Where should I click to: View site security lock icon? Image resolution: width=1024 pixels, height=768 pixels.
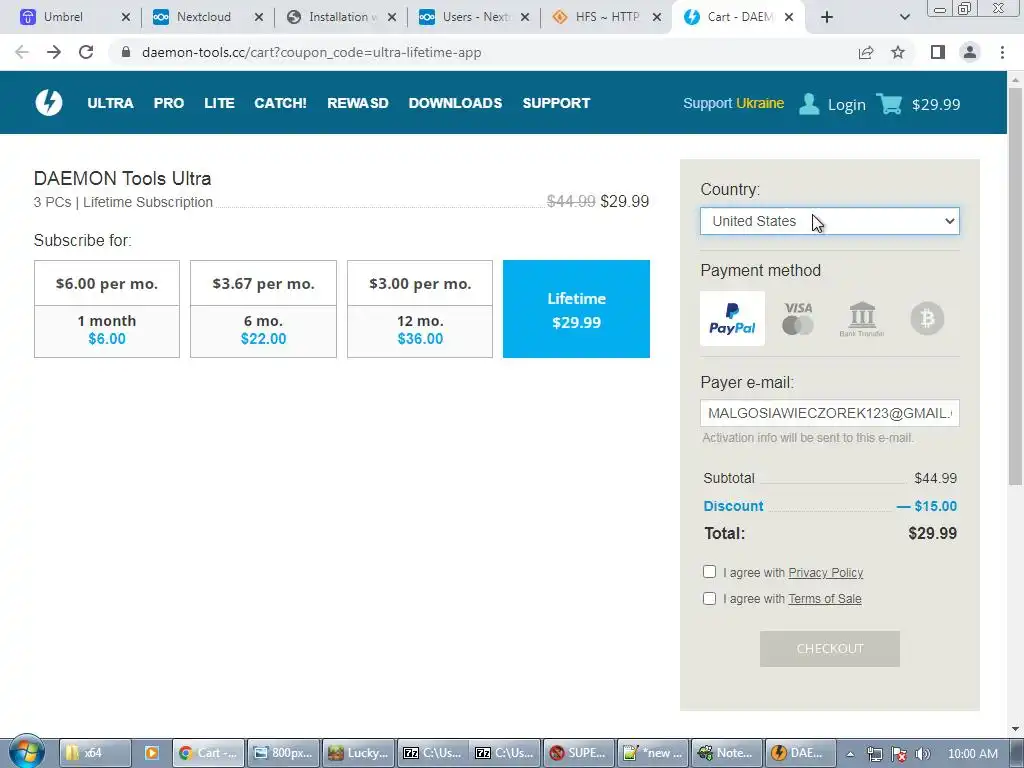(126, 52)
